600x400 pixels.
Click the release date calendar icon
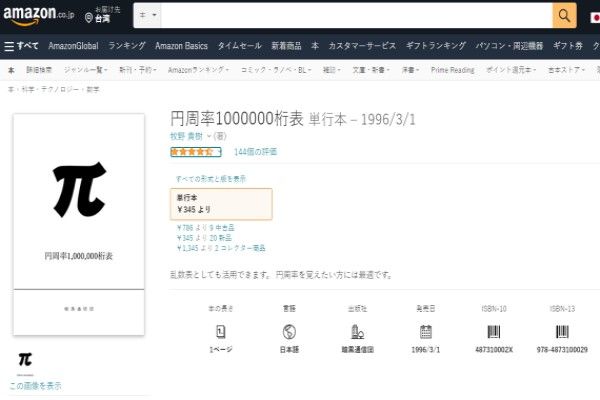tap(426, 331)
